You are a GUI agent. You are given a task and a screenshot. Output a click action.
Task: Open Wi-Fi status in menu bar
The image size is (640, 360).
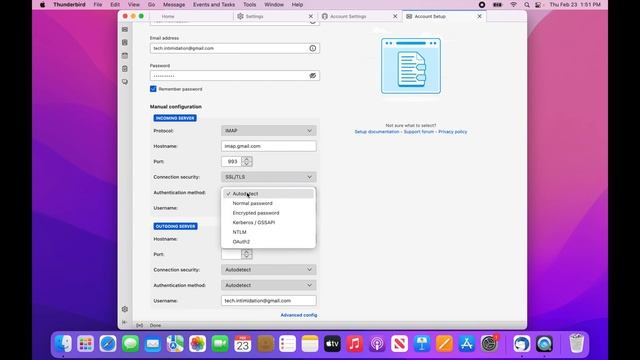(513, 4)
